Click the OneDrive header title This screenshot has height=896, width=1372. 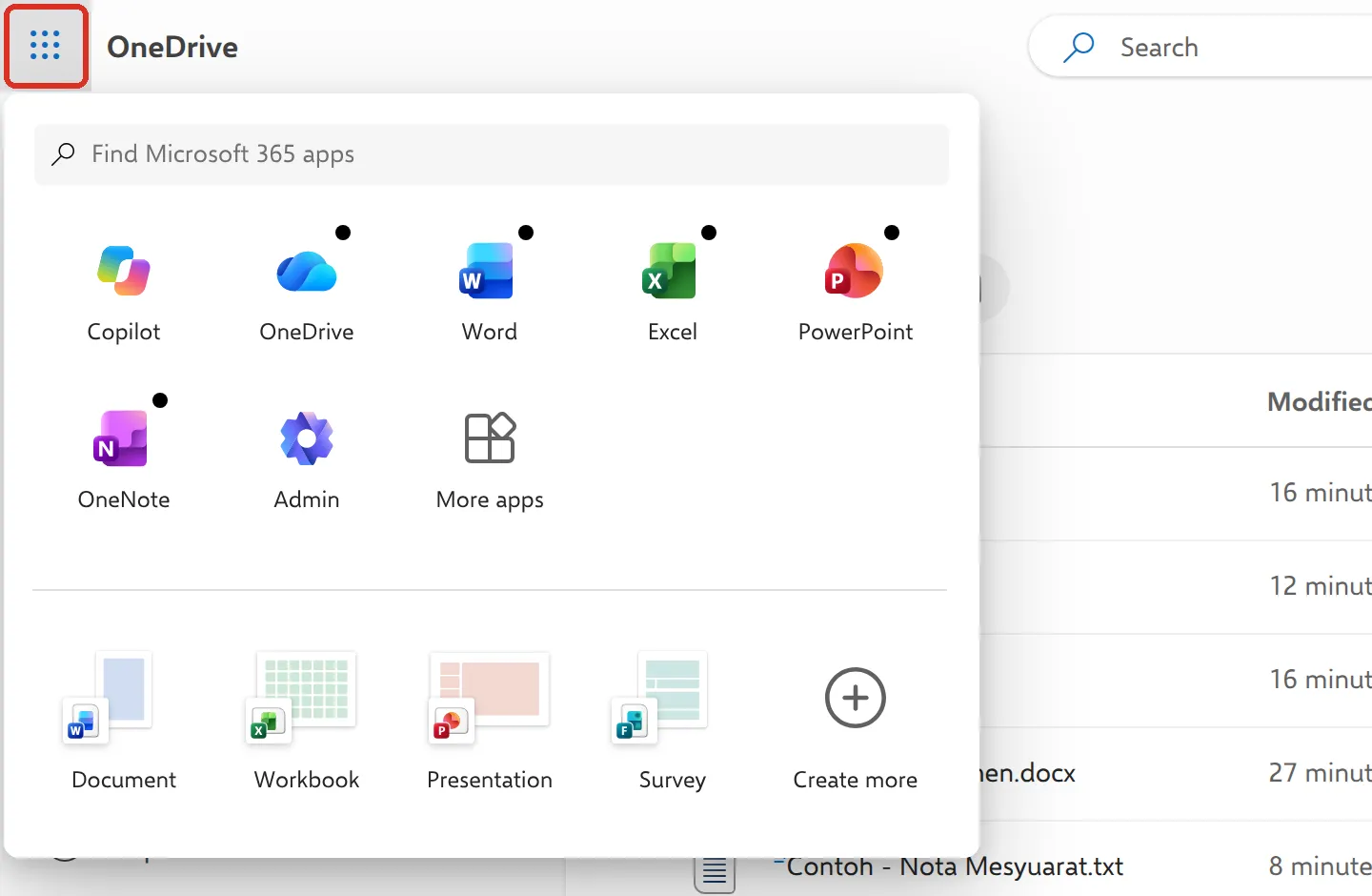tap(172, 47)
